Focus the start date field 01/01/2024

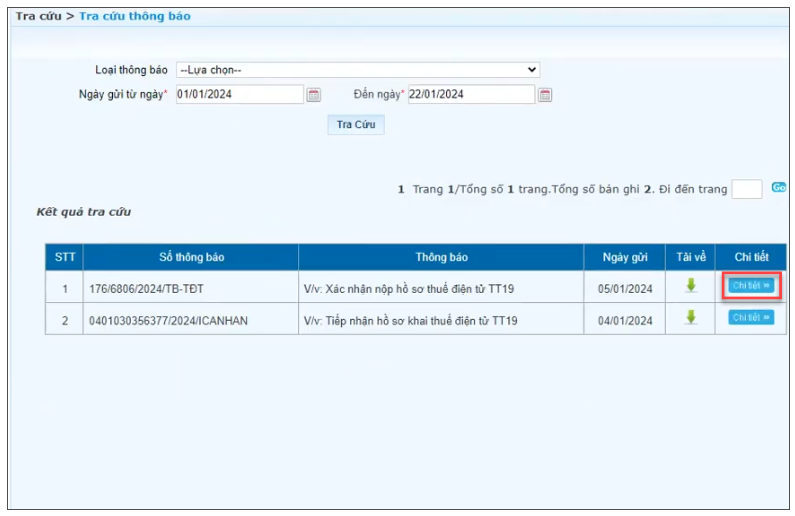click(240, 94)
